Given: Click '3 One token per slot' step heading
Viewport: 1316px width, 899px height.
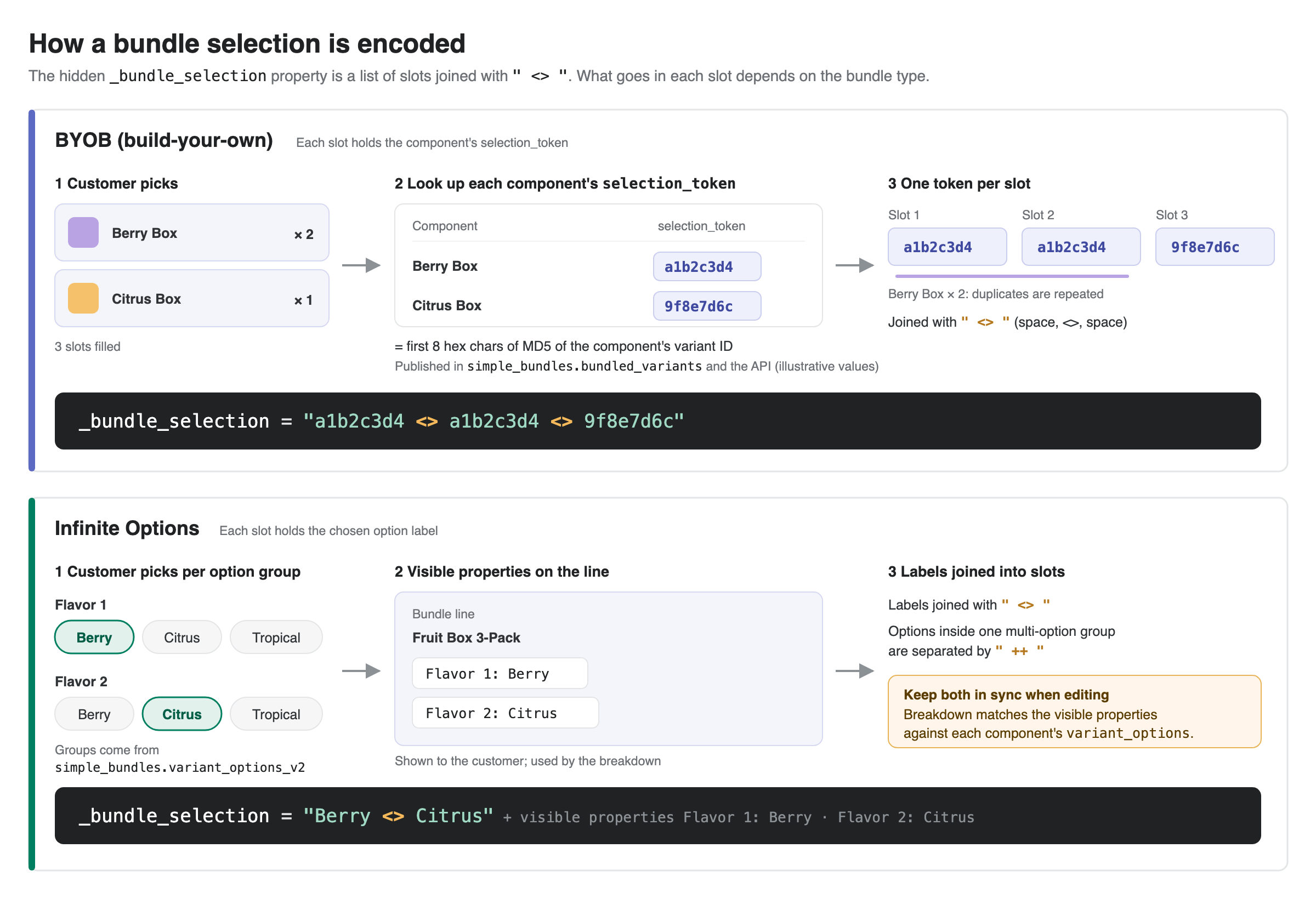Looking at the screenshot, I should pyautogui.click(x=958, y=184).
